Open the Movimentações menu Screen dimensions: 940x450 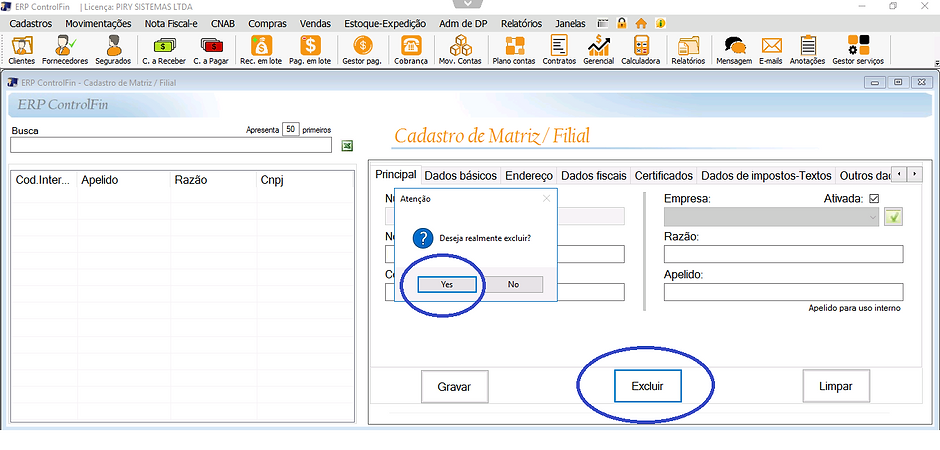click(x=98, y=24)
